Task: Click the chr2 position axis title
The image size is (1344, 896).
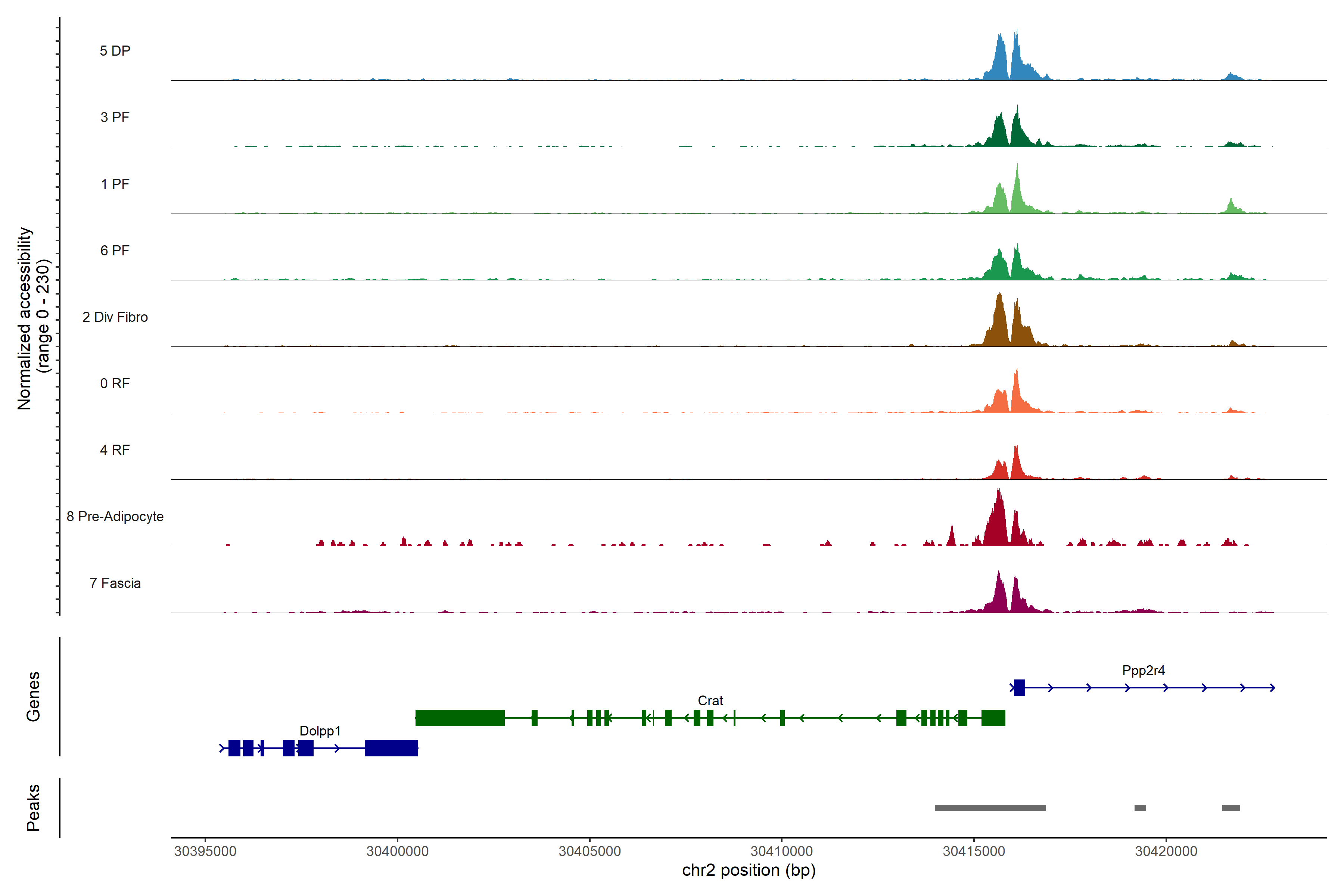Action: coord(749,870)
